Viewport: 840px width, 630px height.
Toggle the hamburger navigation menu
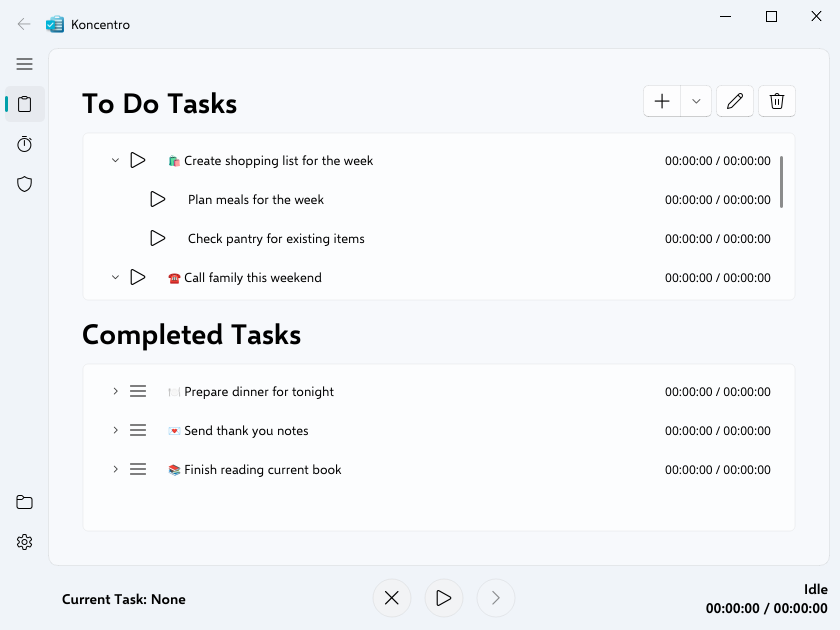coord(25,64)
